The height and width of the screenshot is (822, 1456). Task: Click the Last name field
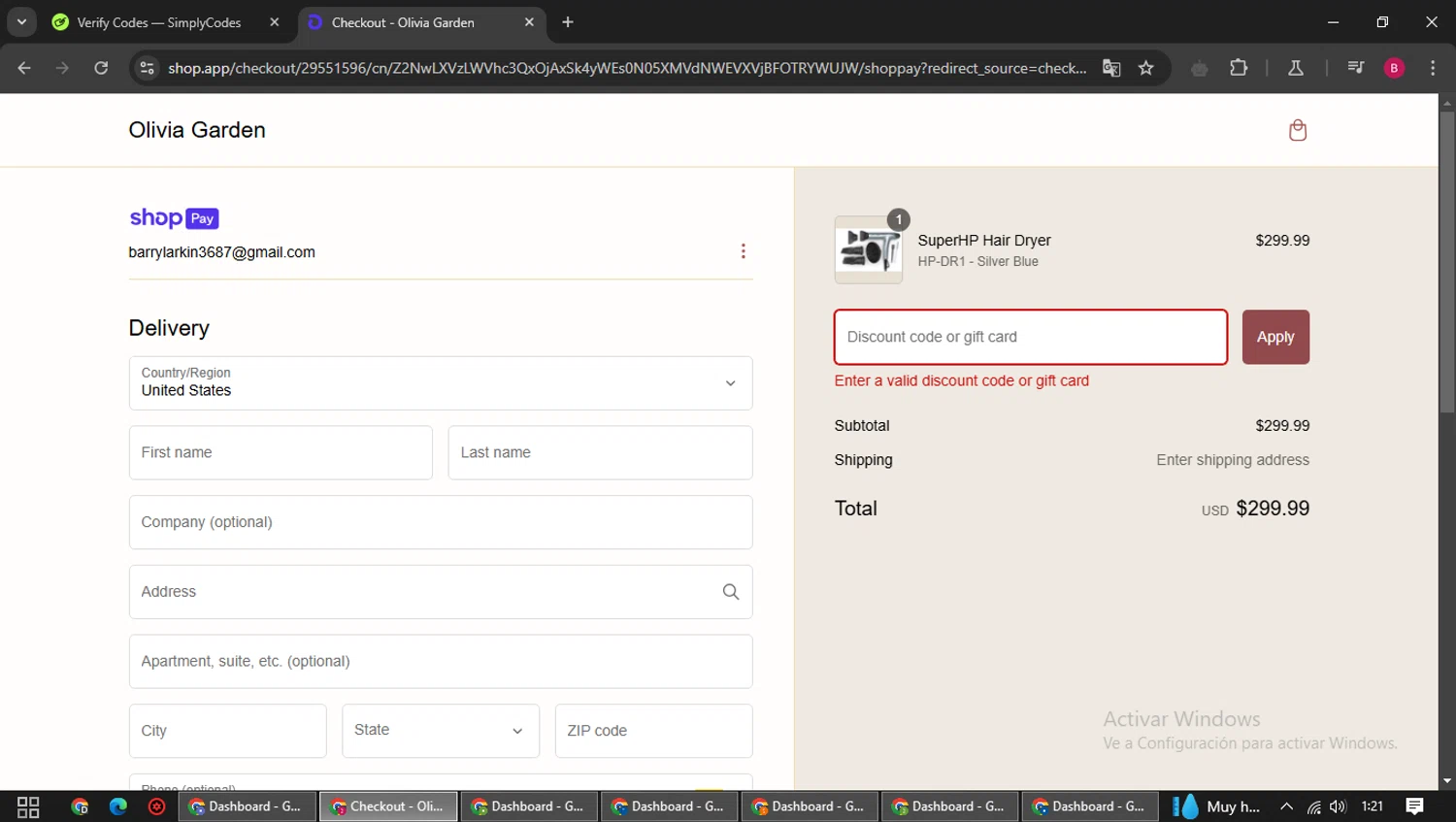click(600, 452)
